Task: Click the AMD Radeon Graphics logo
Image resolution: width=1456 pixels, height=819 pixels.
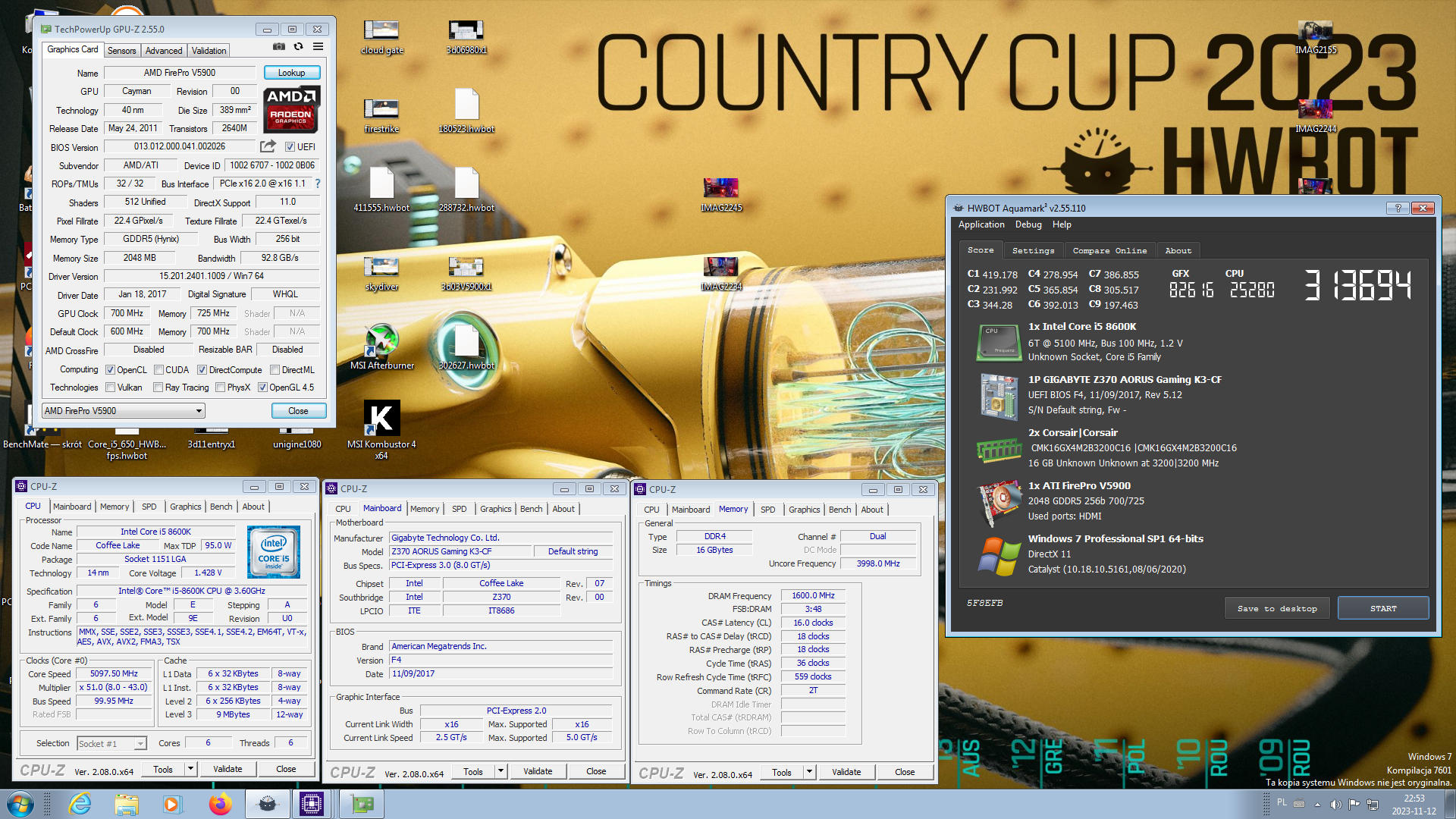Action: click(292, 109)
